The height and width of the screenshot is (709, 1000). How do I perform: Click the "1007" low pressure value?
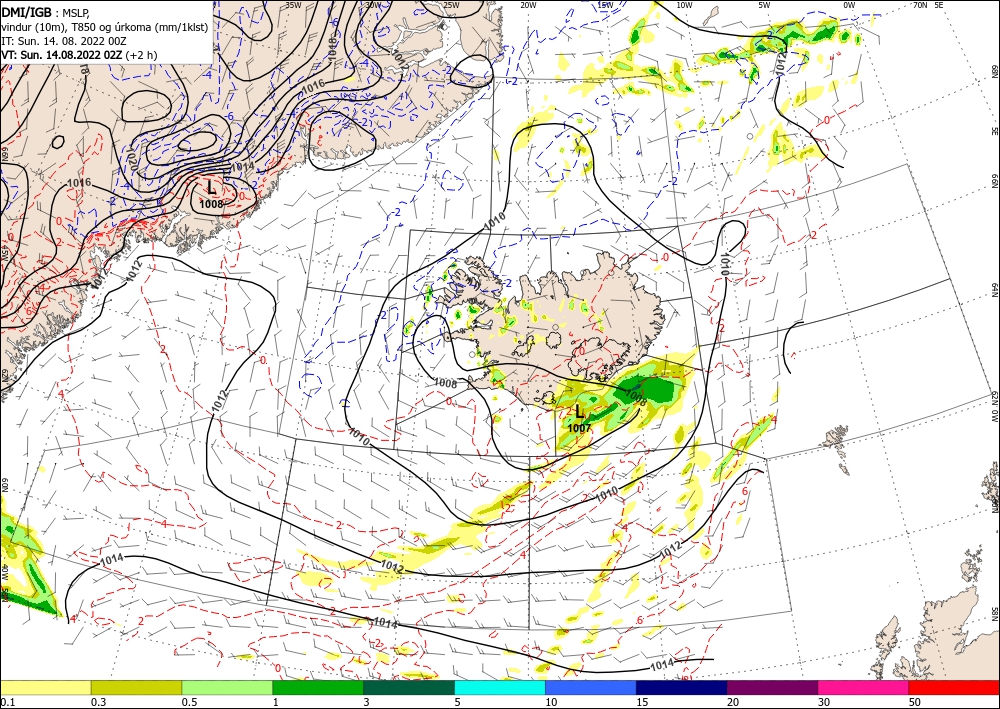click(x=579, y=428)
